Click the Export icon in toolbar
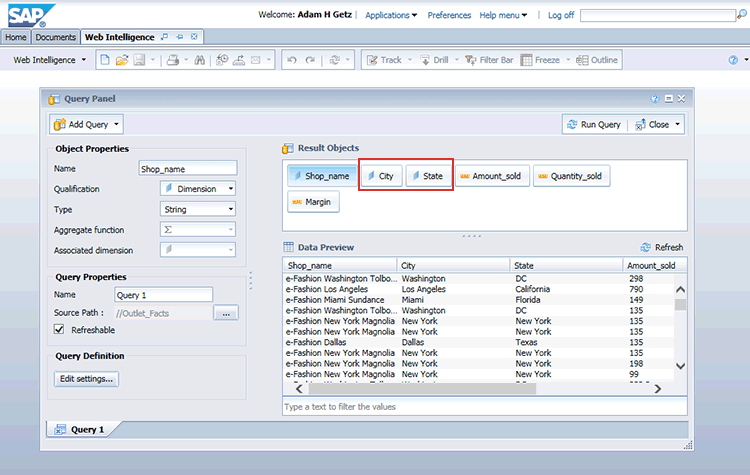The width and height of the screenshot is (750, 475). pyautogui.click(x=239, y=60)
